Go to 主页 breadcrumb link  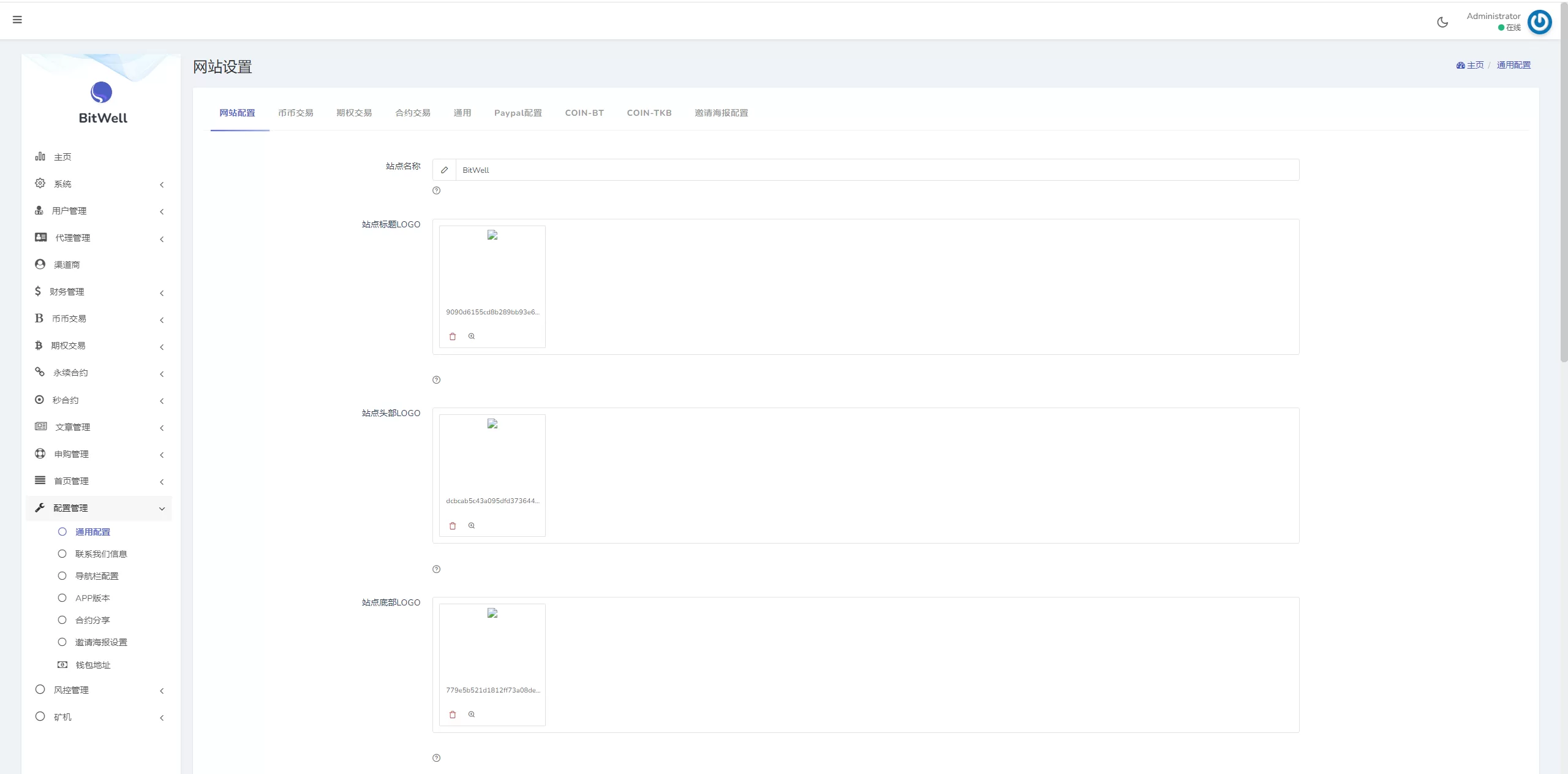[x=1470, y=65]
